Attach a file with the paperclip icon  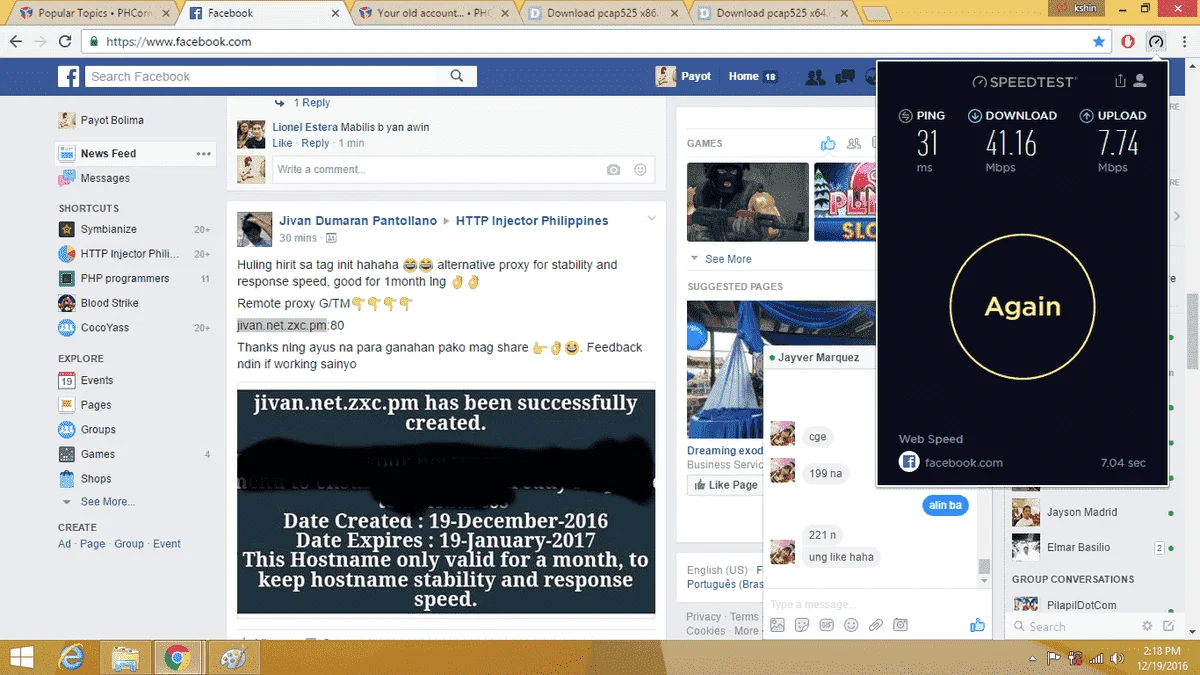(x=876, y=625)
